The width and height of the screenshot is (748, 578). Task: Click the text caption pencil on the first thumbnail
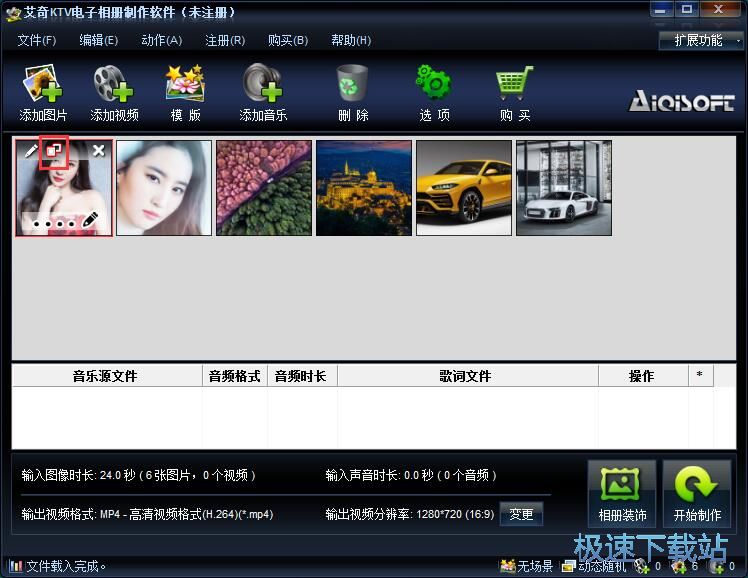(x=90, y=220)
